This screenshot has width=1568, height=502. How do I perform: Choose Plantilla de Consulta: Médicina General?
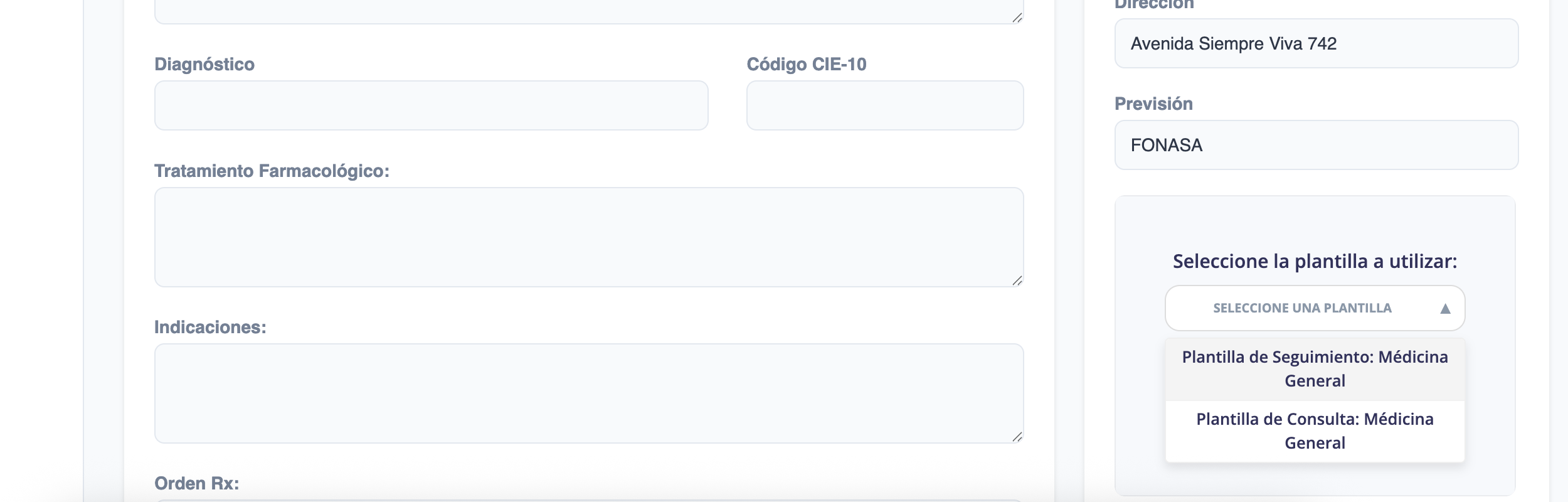click(1315, 431)
